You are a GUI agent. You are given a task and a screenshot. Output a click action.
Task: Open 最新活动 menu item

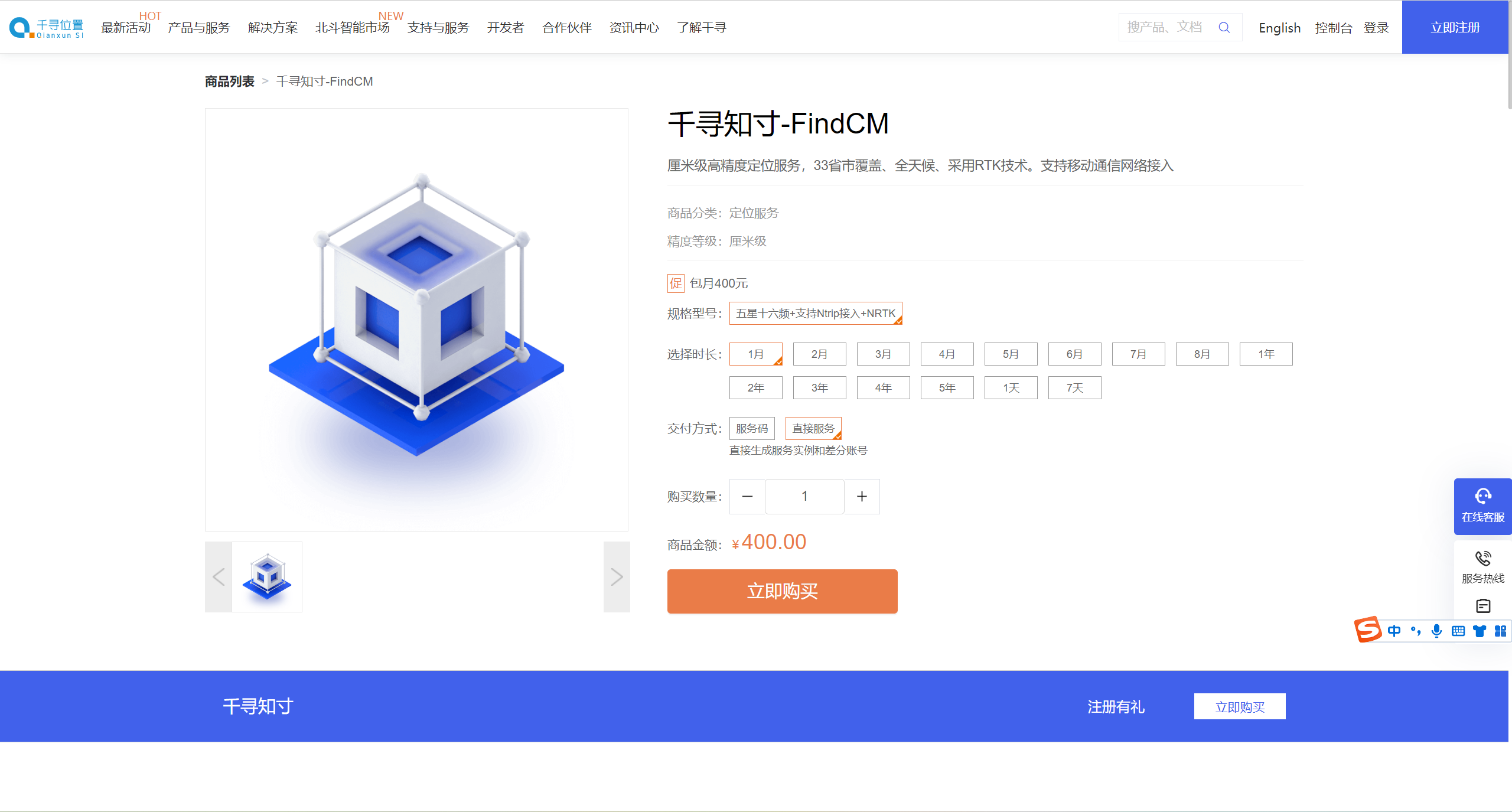point(125,27)
